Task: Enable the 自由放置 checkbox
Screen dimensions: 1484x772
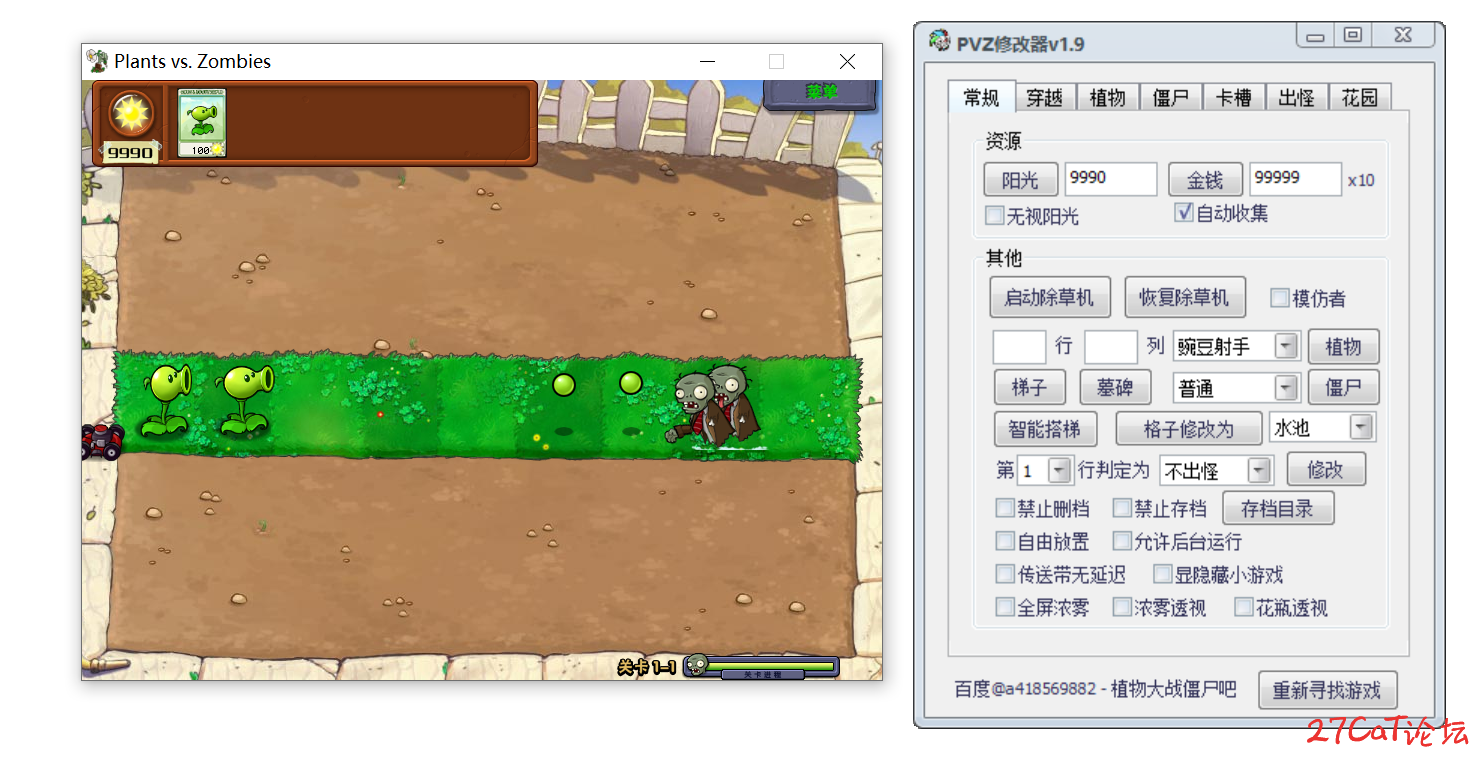Action: click(x=1005, y=541)
